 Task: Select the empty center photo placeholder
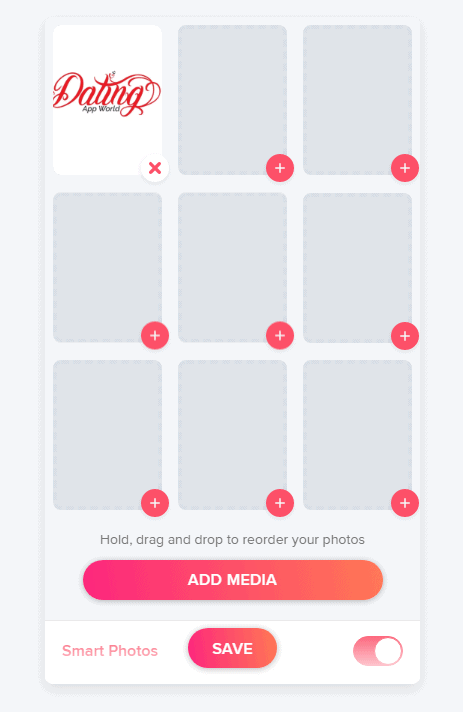[232, 267]
